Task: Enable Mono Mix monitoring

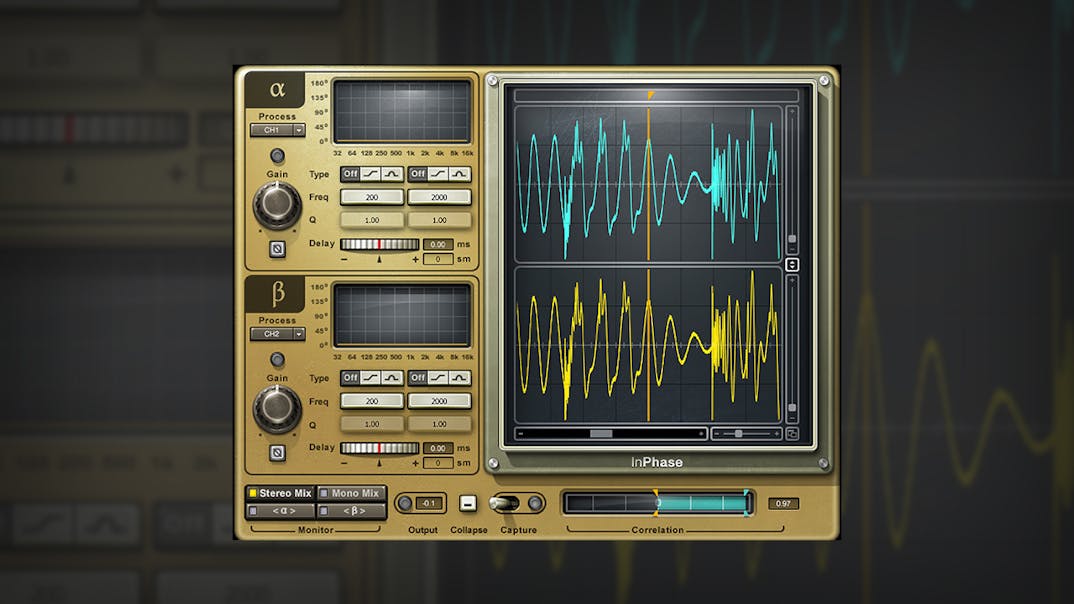Action: click(355, 493)
